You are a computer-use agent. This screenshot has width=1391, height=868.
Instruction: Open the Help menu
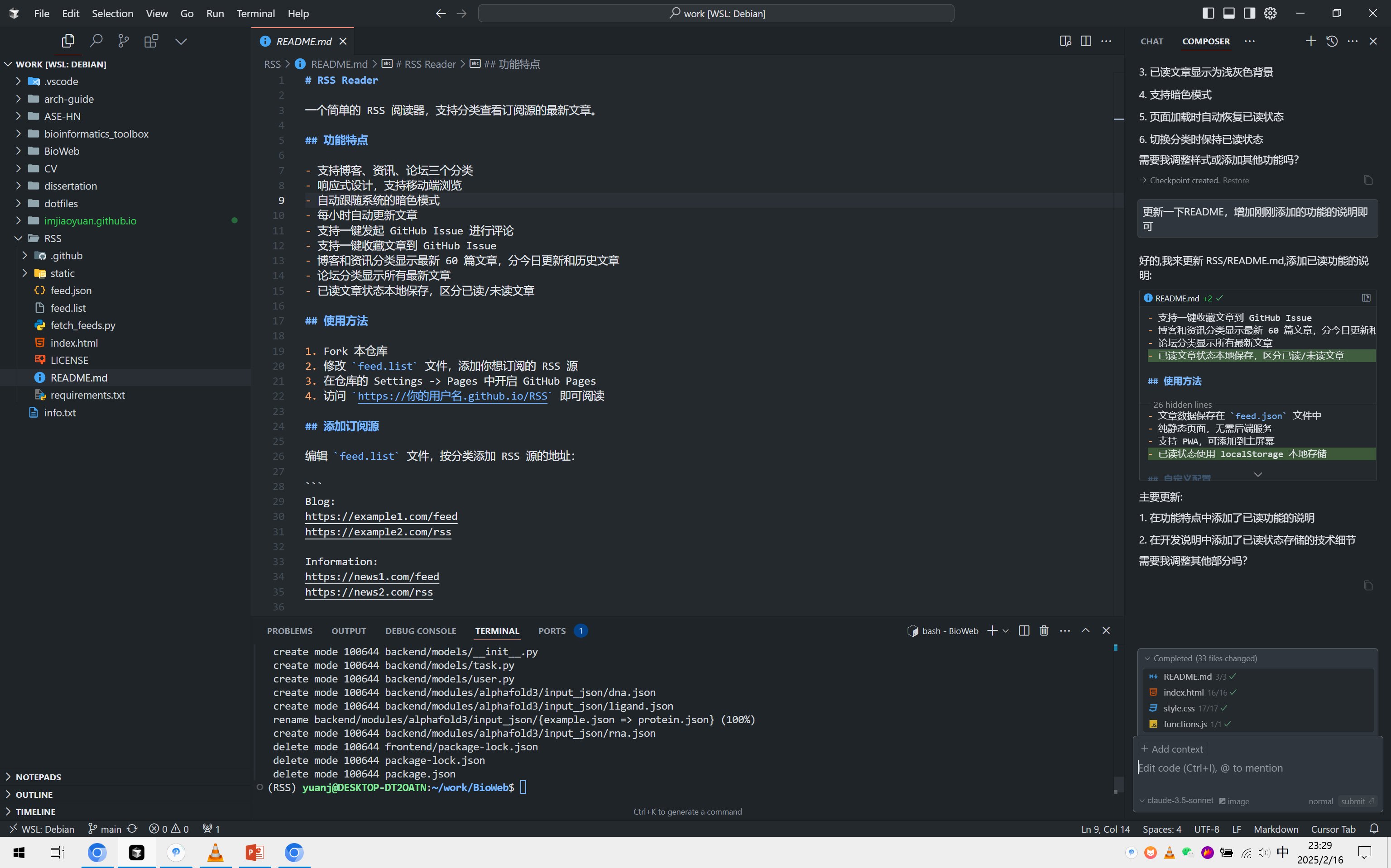(298, 13)
